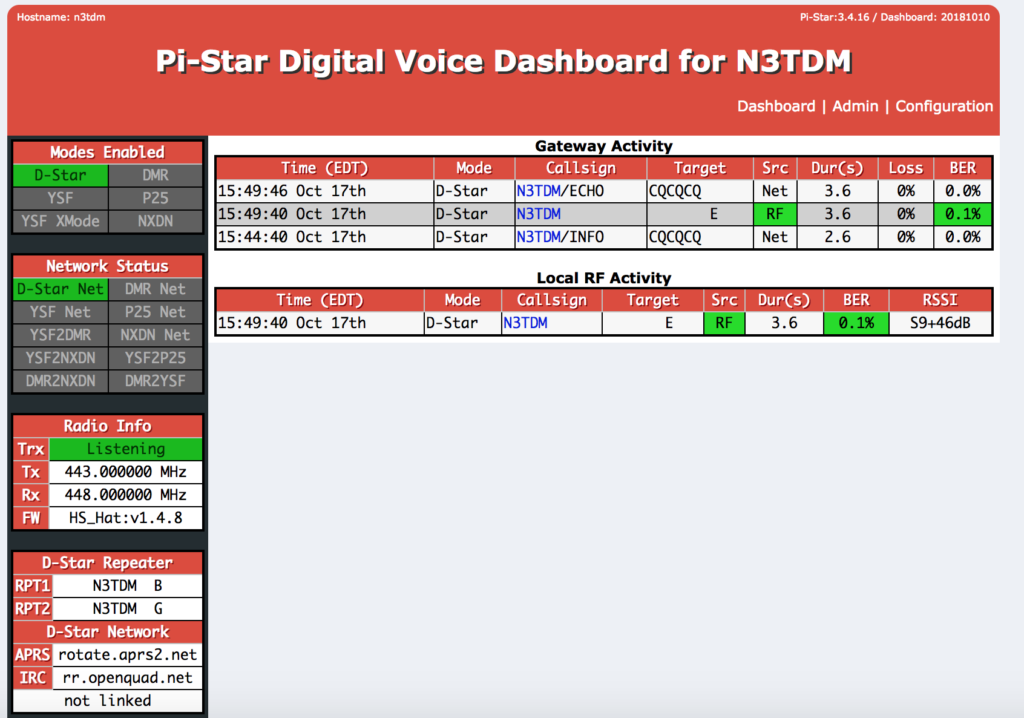This screenshot has height=718, width=1024.
Task: Open N3TDM callsign in Local RF Activity
Action: [524, 323]
